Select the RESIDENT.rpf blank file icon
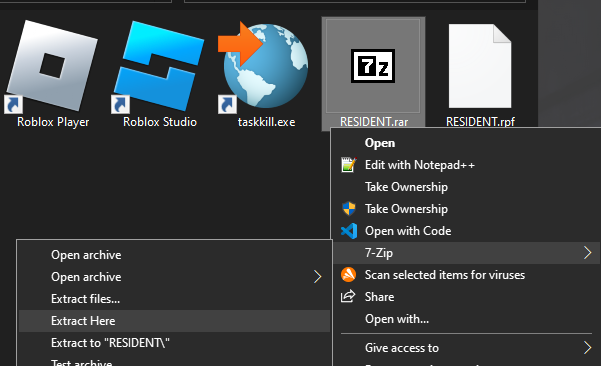Image resolution: width=601 pixels, height=366 pixels. tap(480, 66)
